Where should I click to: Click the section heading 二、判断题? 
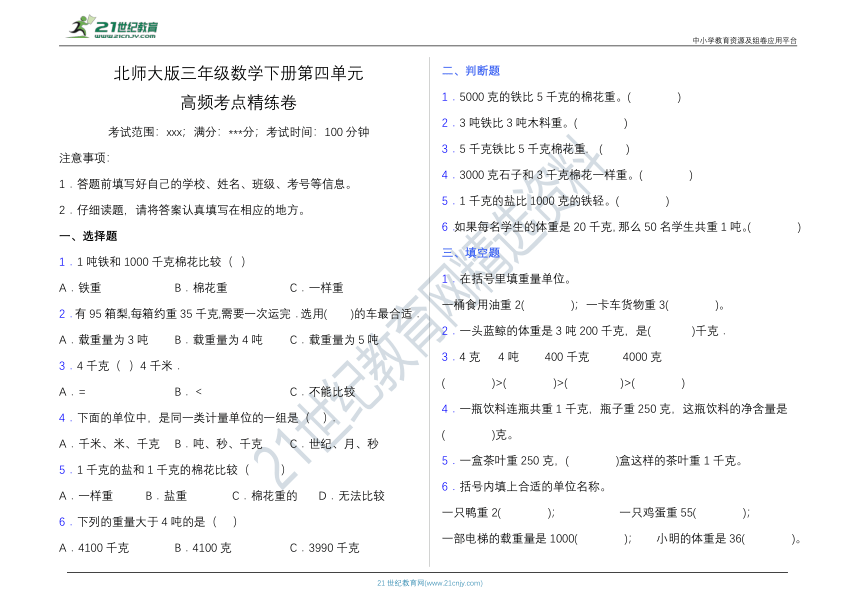[x=471, y=71]
